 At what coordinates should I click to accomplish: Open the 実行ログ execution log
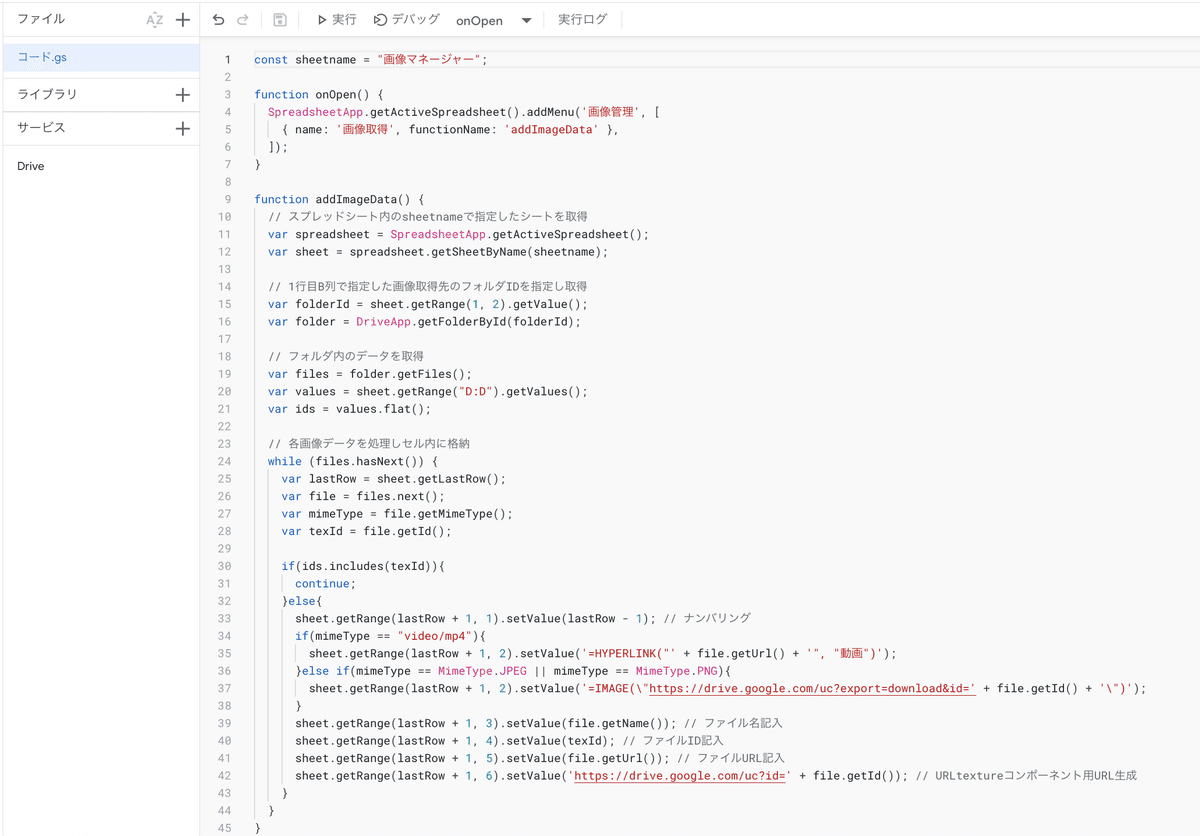pyautogui.click(x=582, y=20)
